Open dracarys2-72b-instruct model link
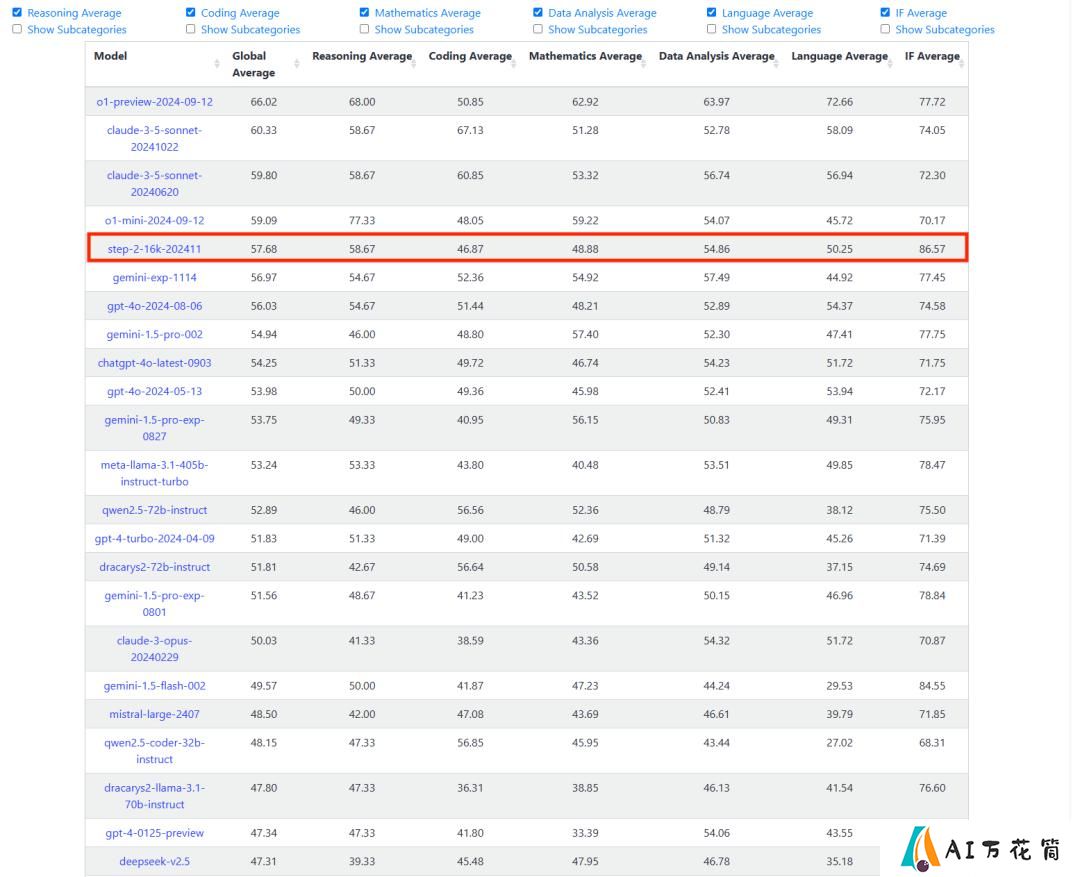This screenshot has width=1080, height=877. pyautogui.click(x=154, y=567)
